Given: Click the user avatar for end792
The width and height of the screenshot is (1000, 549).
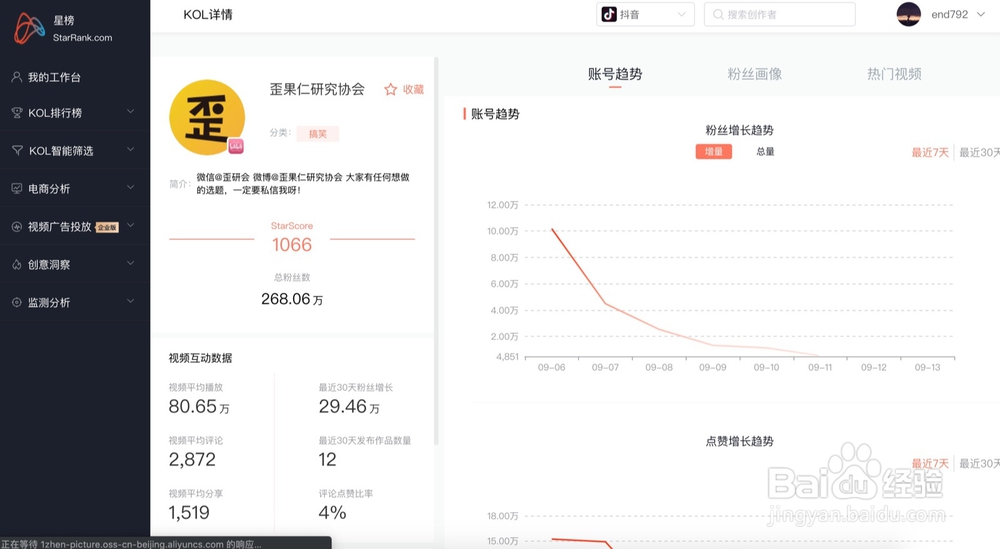Looking at the screenshot, I should (908, 14).
